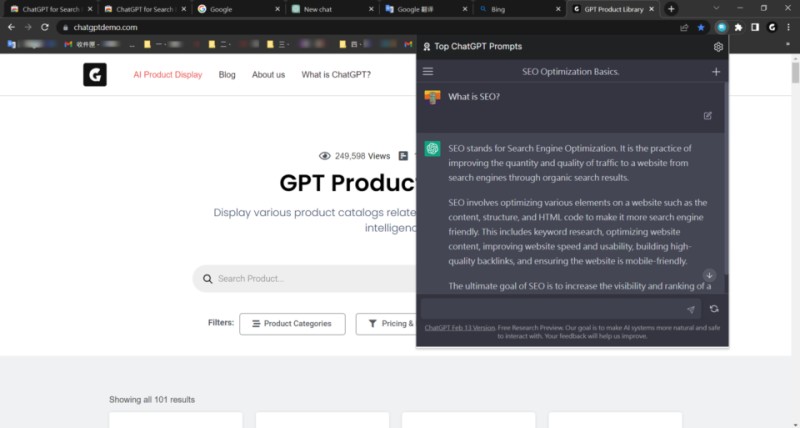Click the active blue extension icon
The image size is (800, 428).
[721, 28]
